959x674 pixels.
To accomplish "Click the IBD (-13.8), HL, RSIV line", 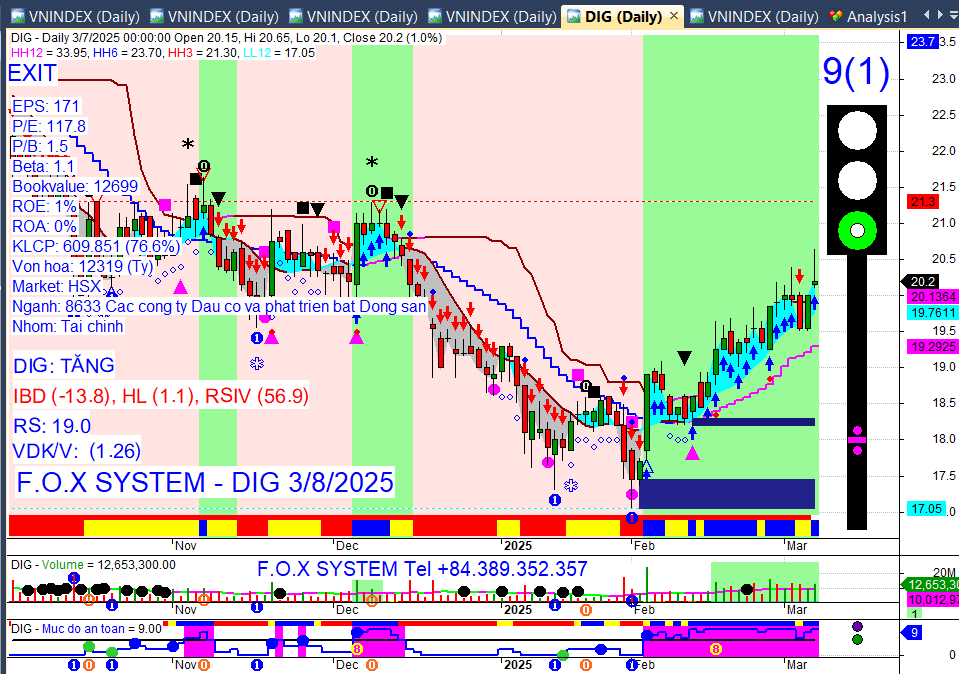I will point(161,396).
